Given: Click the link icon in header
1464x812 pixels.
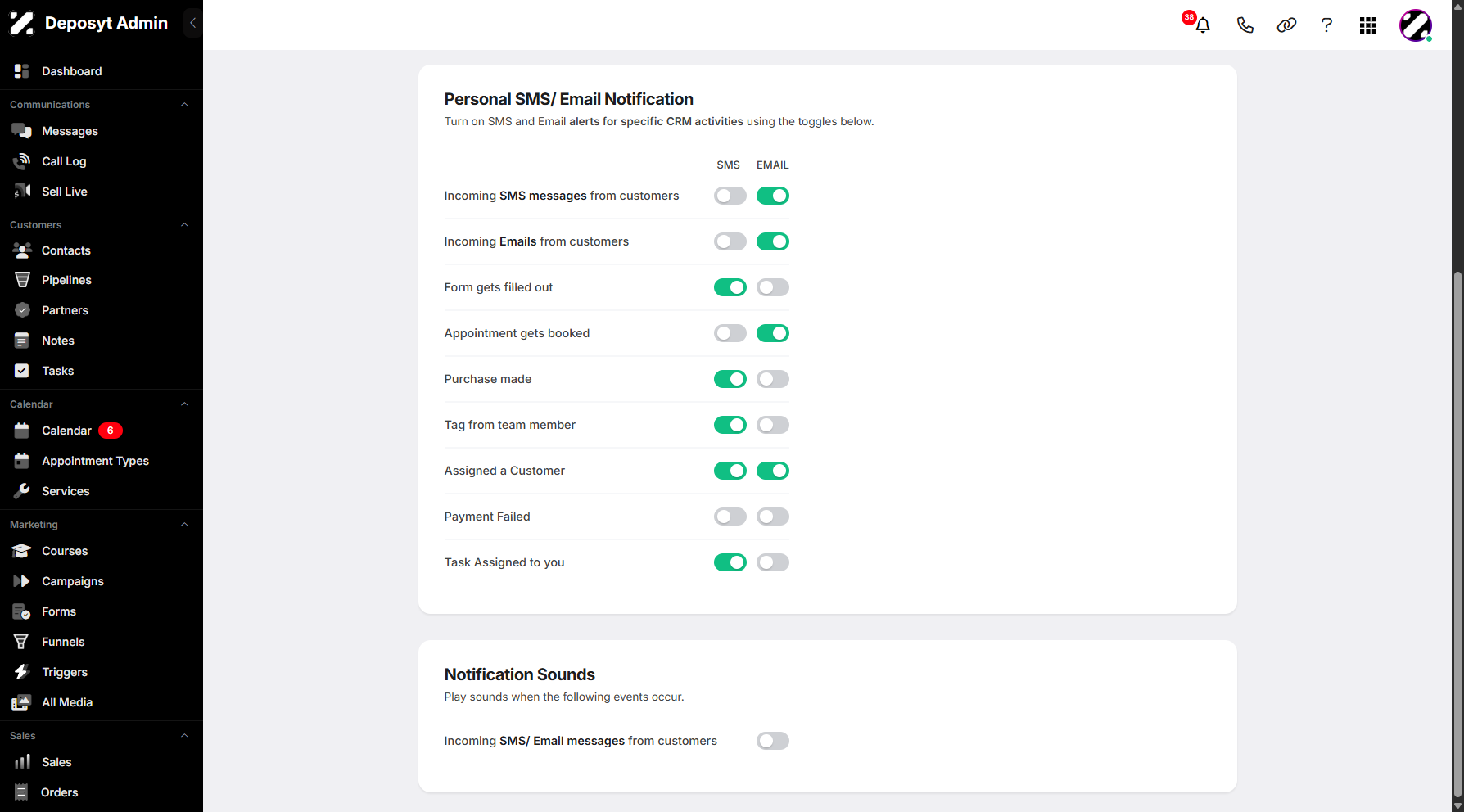Looking at the screenshot, I should (1286, 25).
